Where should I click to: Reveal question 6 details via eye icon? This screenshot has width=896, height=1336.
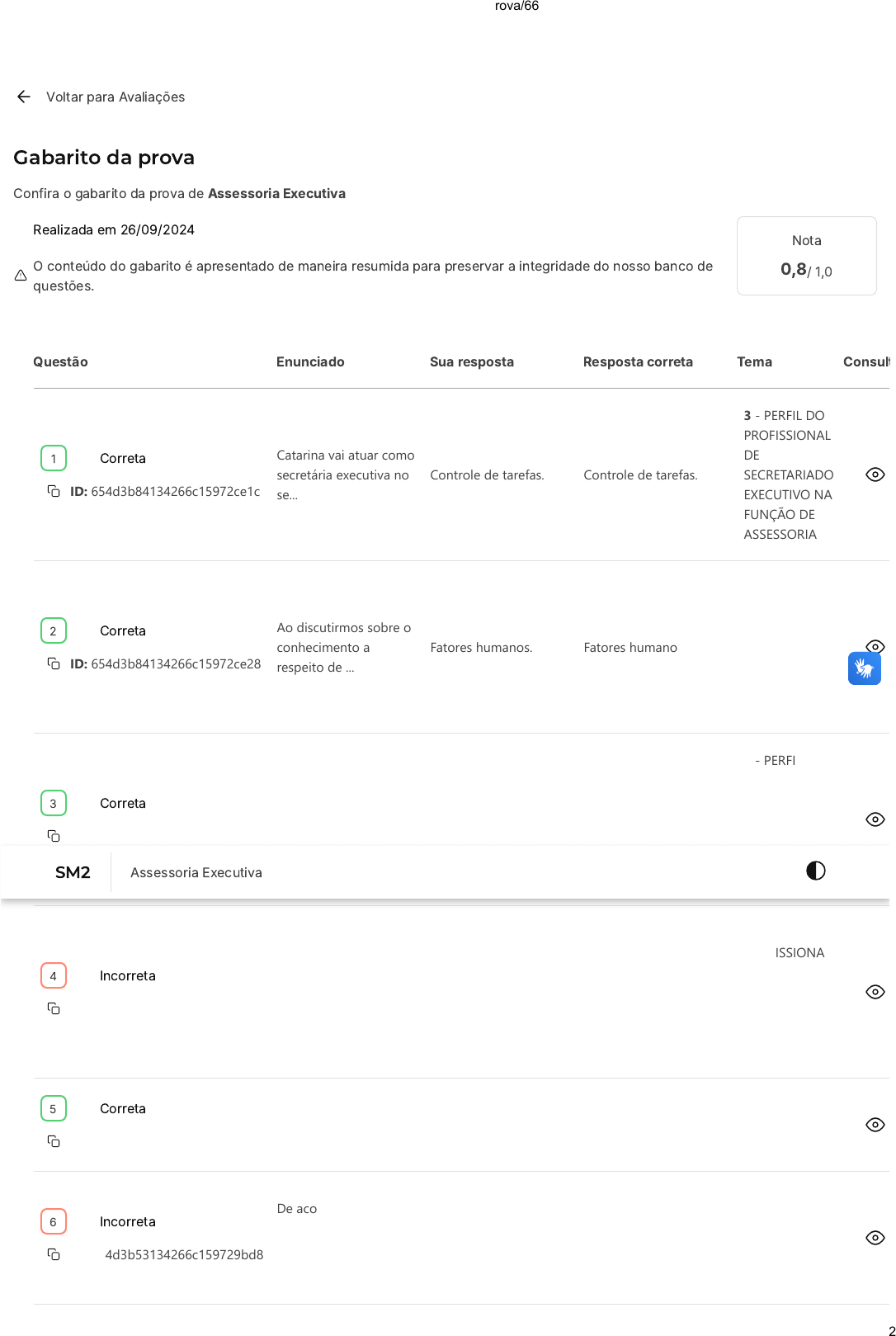(875, 1238)
